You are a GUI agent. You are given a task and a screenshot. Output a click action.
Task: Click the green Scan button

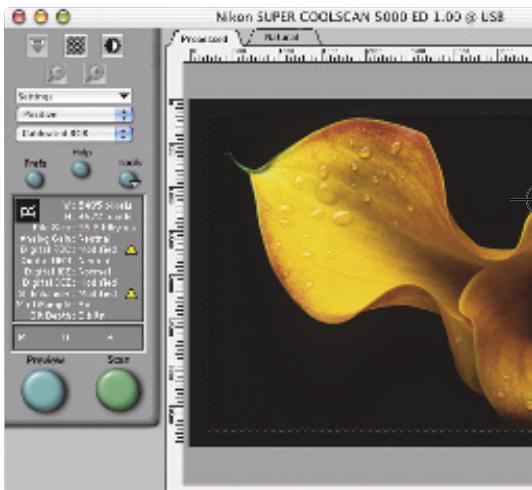pos(118,390)
